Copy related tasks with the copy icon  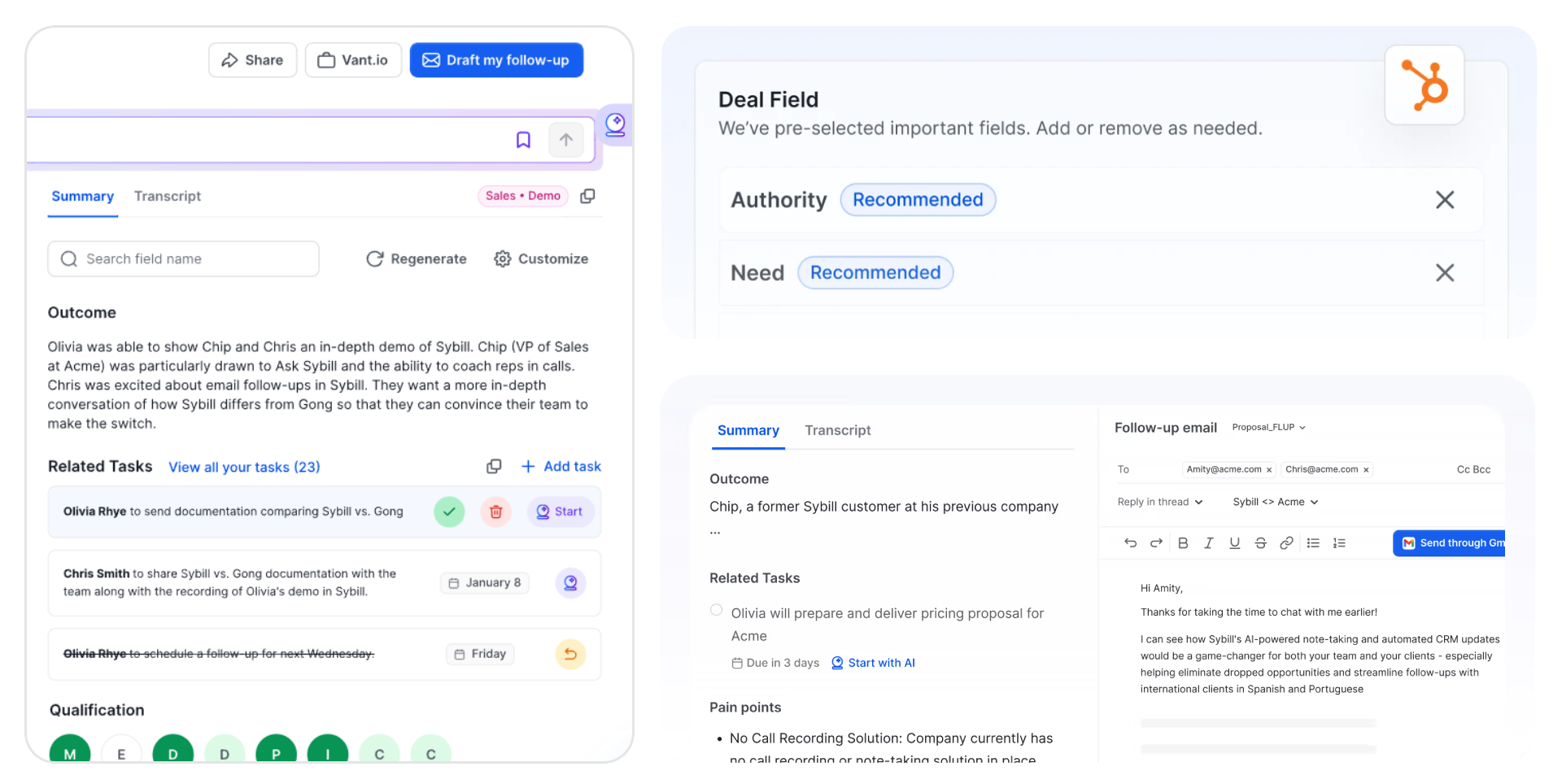click(494, 466)
